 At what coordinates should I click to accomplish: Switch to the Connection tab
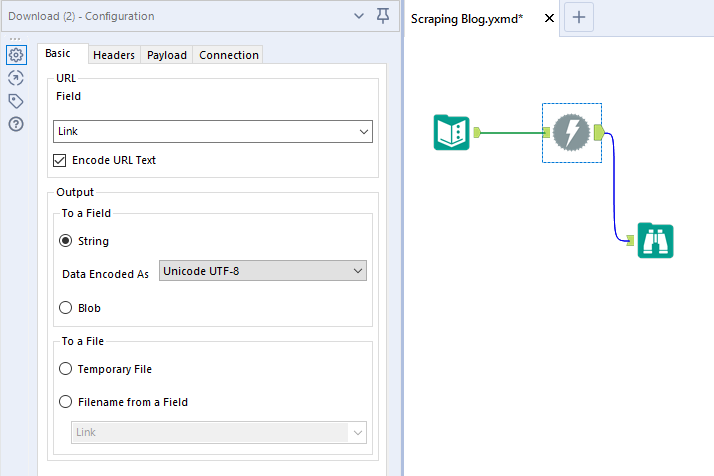229,55
